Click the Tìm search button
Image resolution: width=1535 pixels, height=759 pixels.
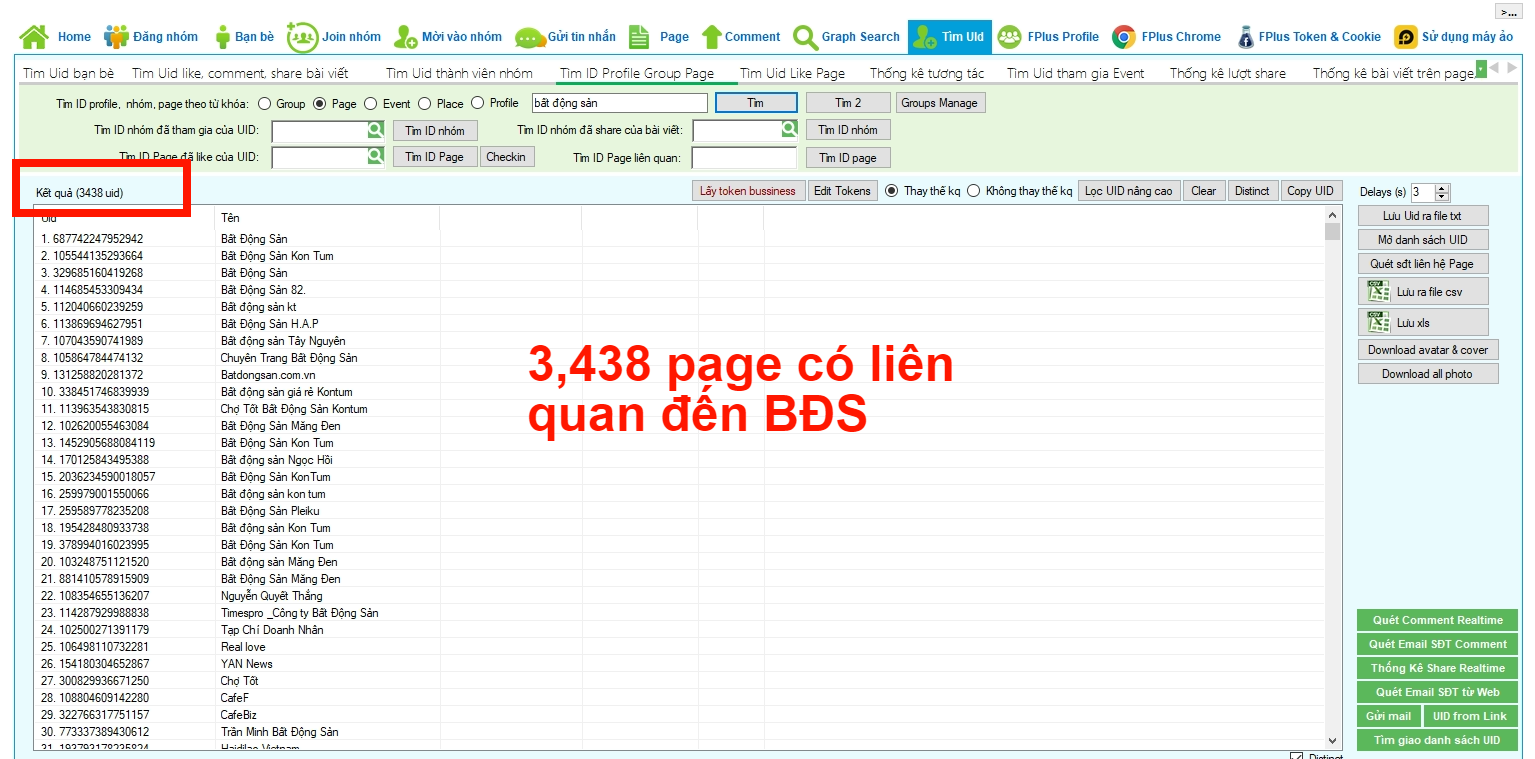pyautogui.click(x=756, y=103)
